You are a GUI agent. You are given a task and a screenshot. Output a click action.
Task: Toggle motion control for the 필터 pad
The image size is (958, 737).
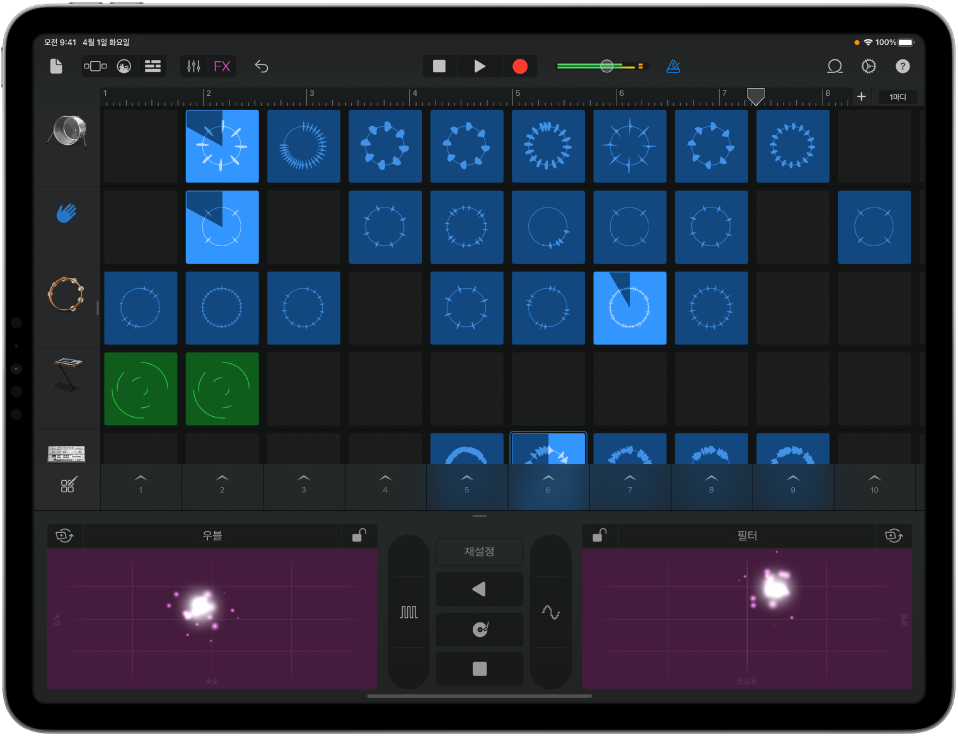click(x=894, y=535)
